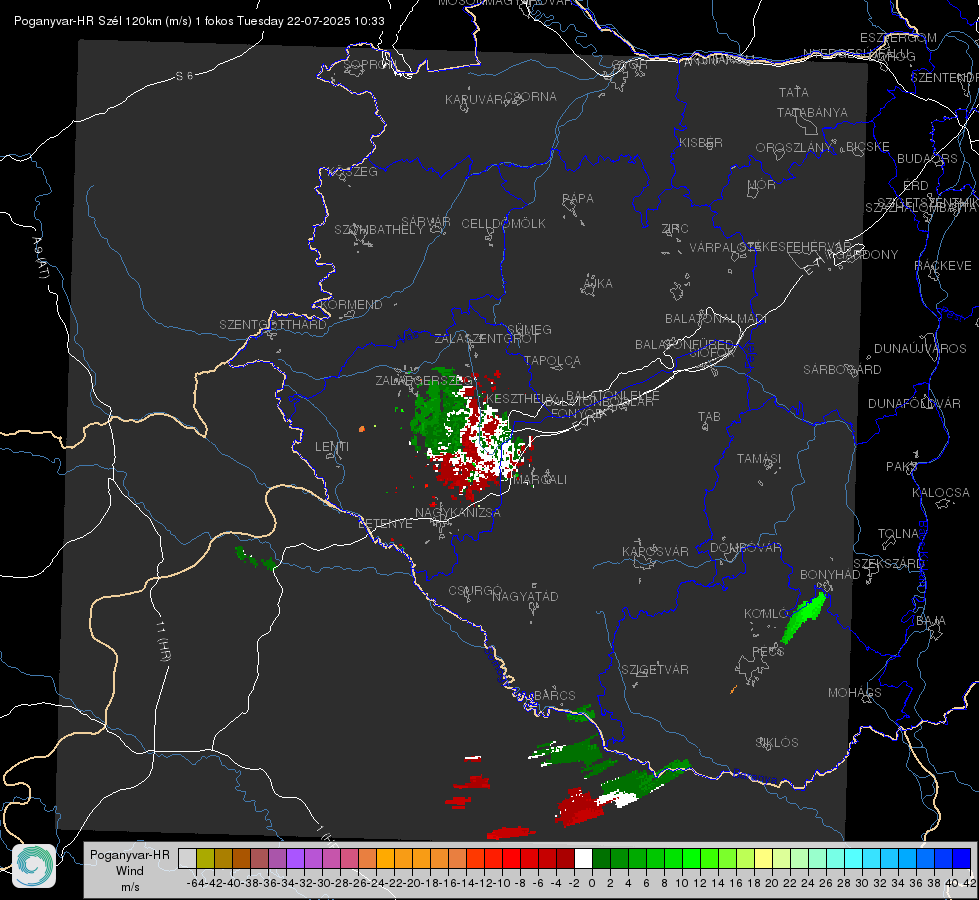
Task: Select the TAB town label
Action: click(709, 417)
